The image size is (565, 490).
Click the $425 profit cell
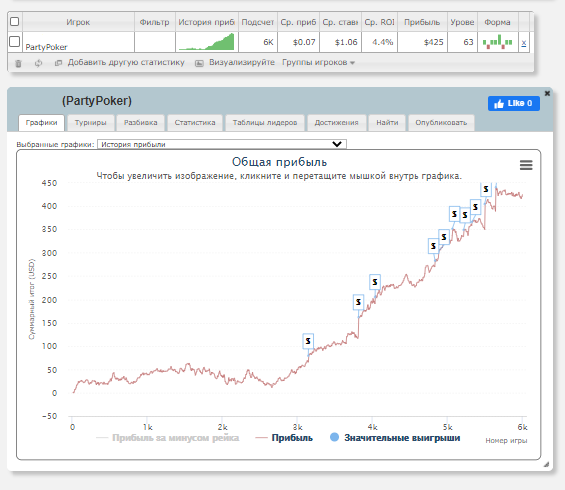tap(422, 42)
